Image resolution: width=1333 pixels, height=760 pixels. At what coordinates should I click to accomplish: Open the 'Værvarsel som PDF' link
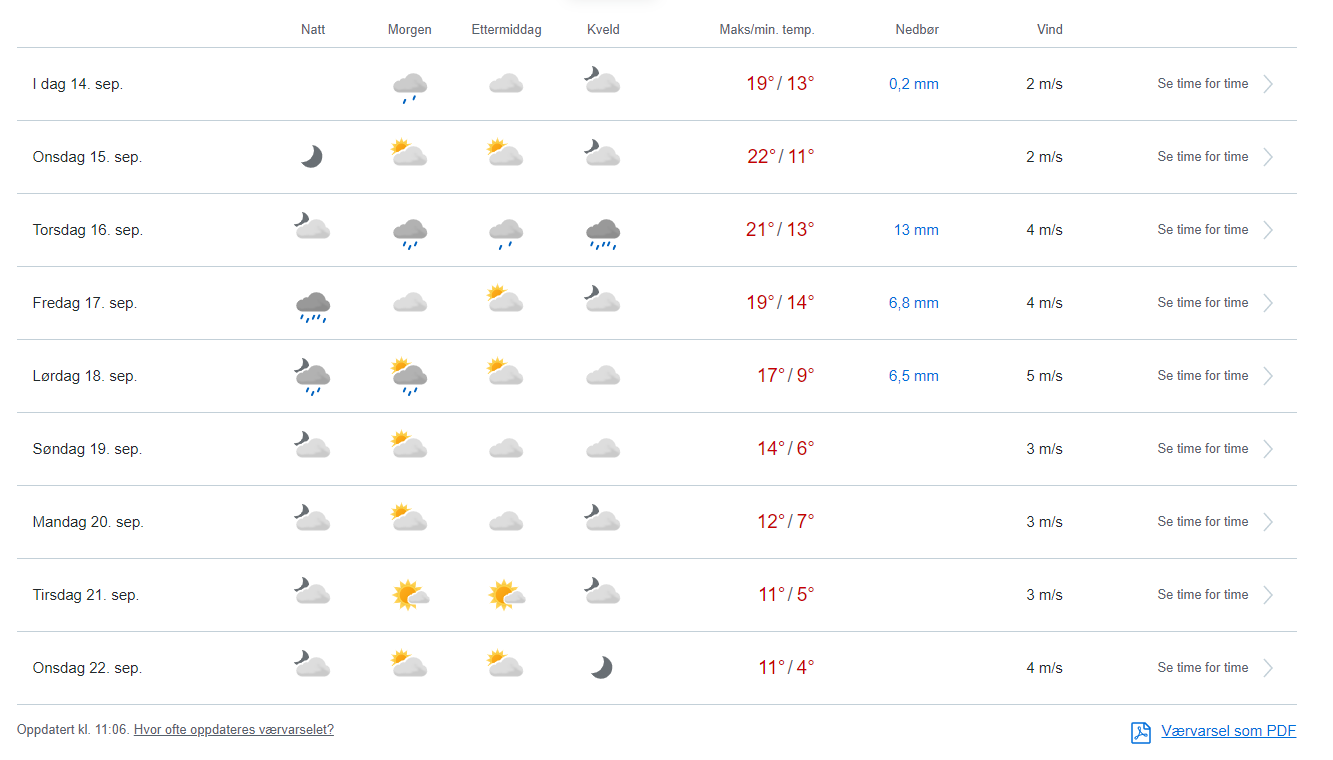click(1228, 731)
